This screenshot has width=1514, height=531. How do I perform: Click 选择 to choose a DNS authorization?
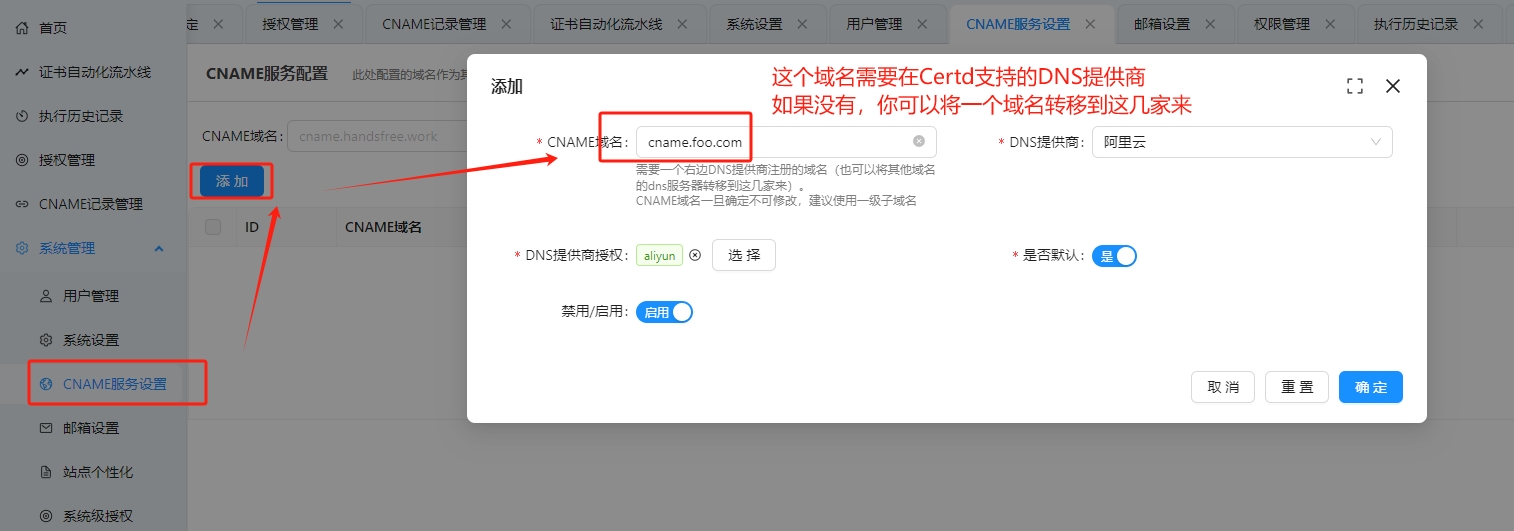click(743, 256)
